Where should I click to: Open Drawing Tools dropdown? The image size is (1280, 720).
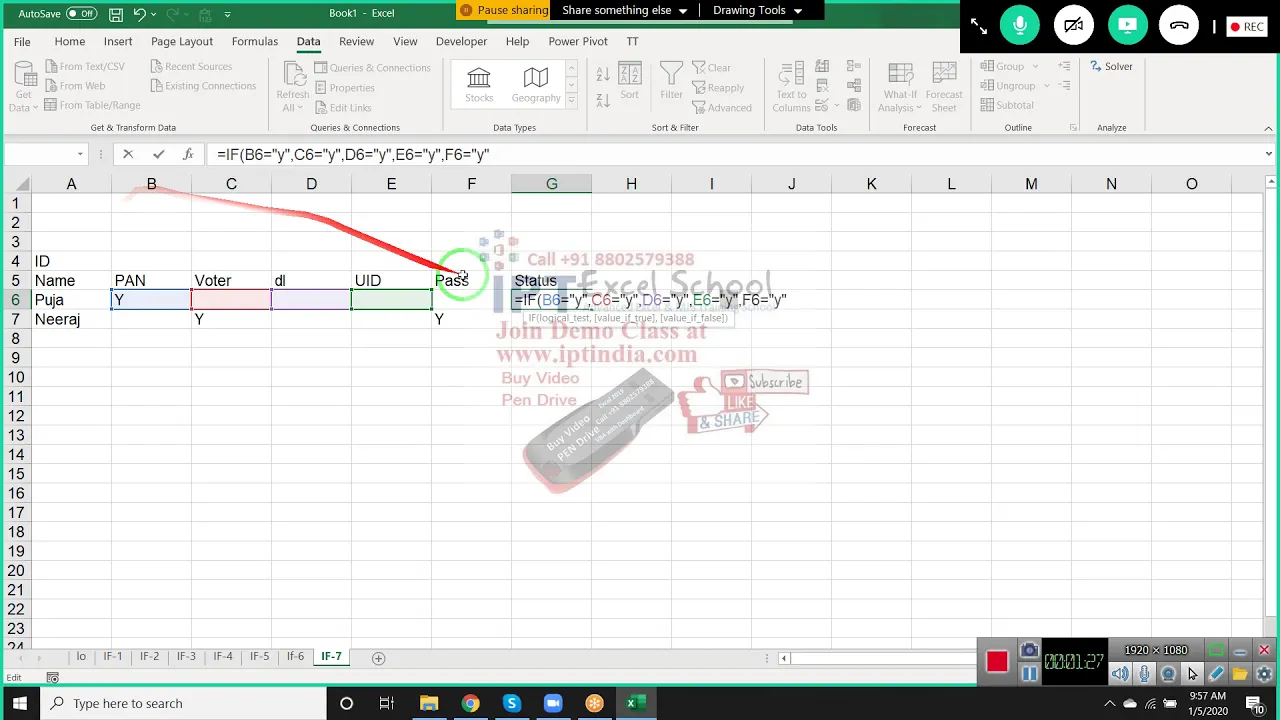757,10
